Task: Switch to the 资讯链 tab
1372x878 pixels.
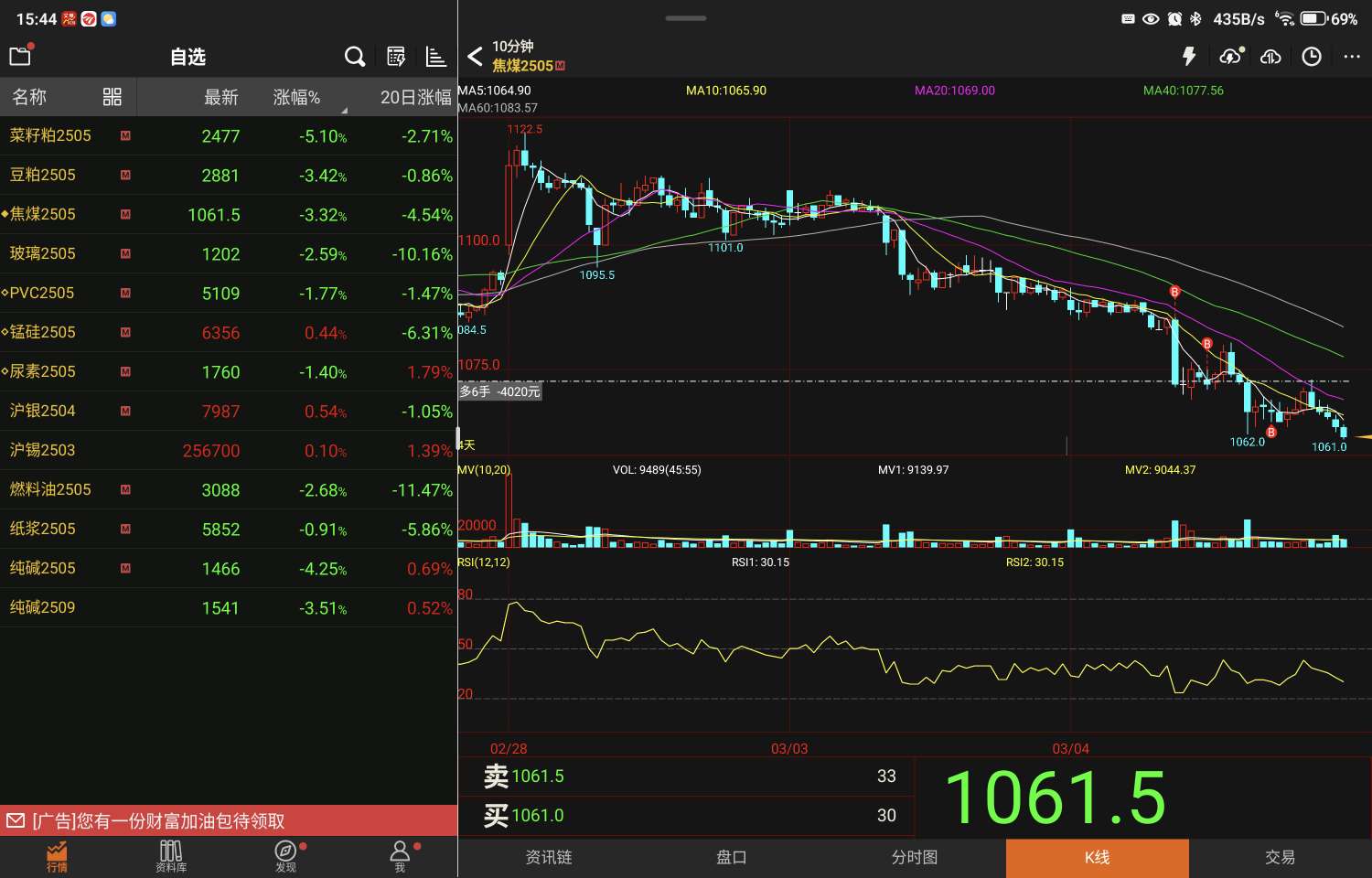Action: pos(549,857)
